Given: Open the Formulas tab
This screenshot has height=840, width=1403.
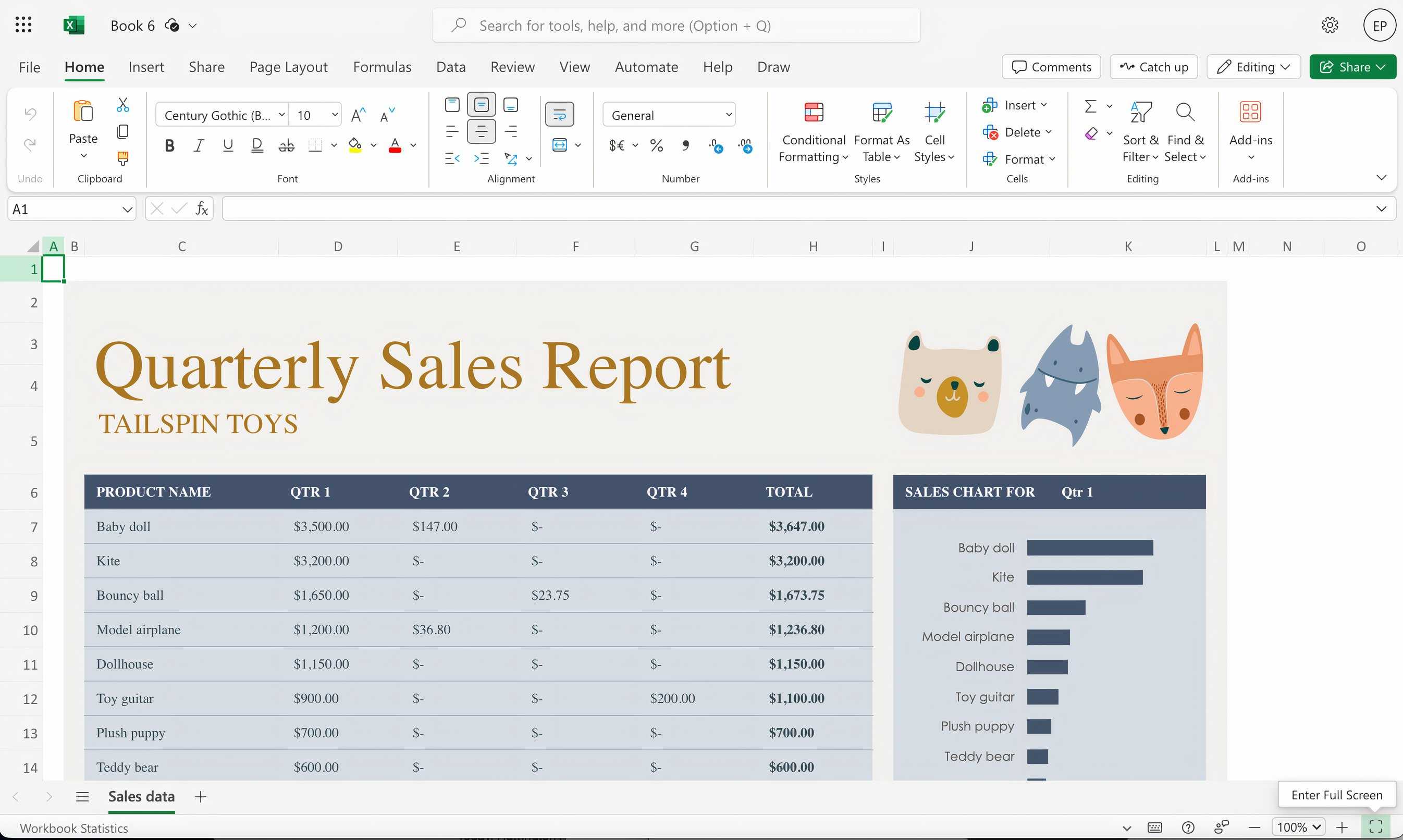Looking at the screenshot, I should [382, 67].
